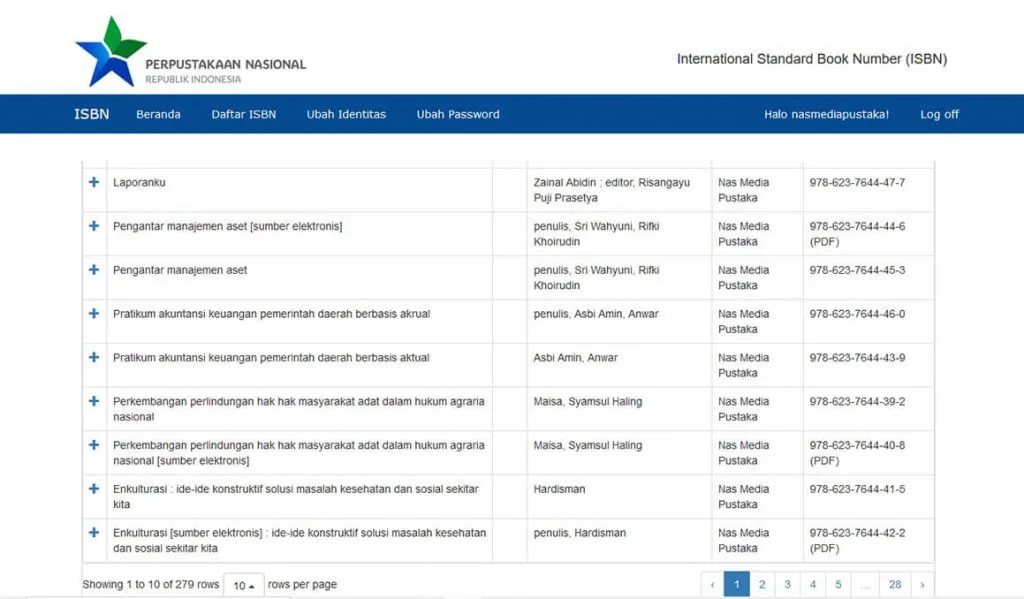The width and height of the screenshot is (1024, 599).
Task: Click the Perpustakaan Nasional star logo
Action: tap(110, 50)
